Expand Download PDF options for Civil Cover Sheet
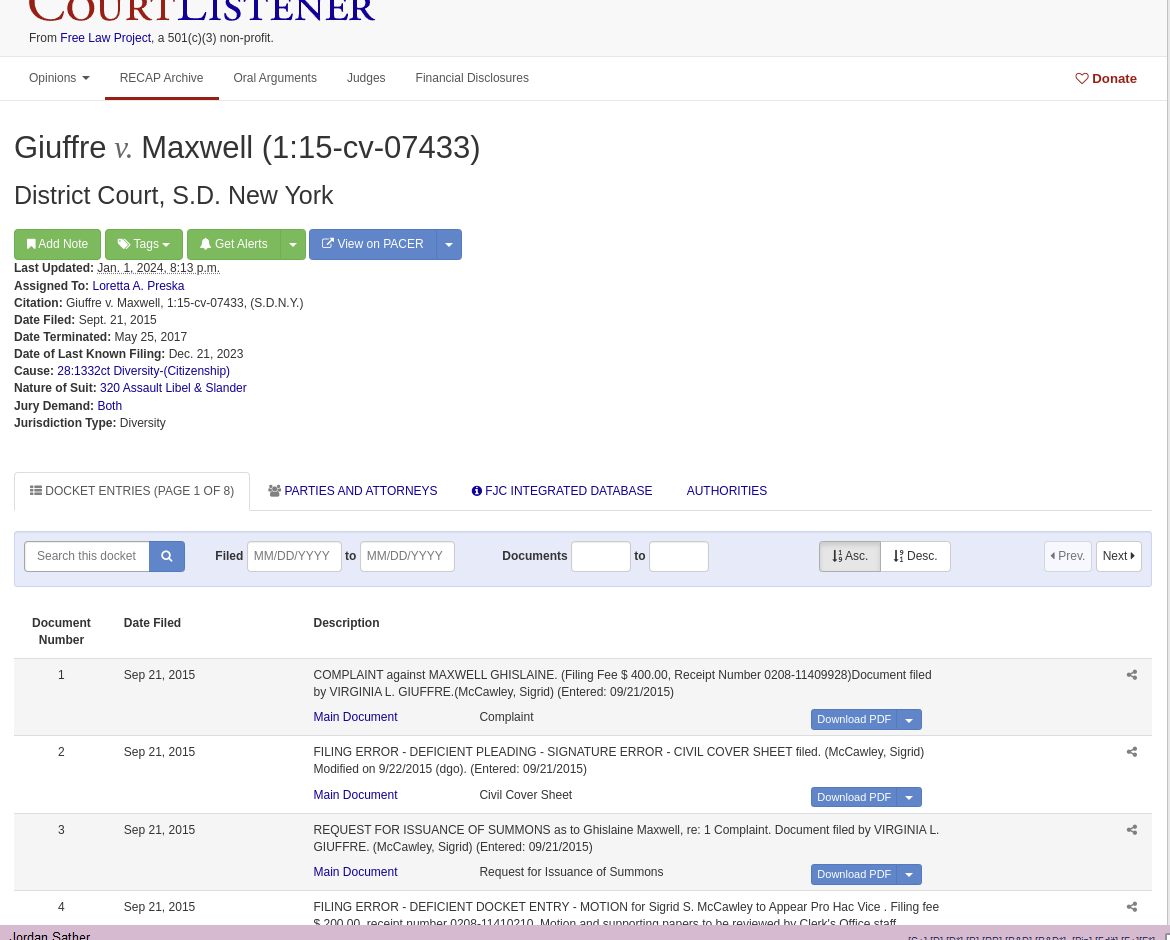Image resolution: width=1170 pixels, height=940 pixels. coord(910,798)
